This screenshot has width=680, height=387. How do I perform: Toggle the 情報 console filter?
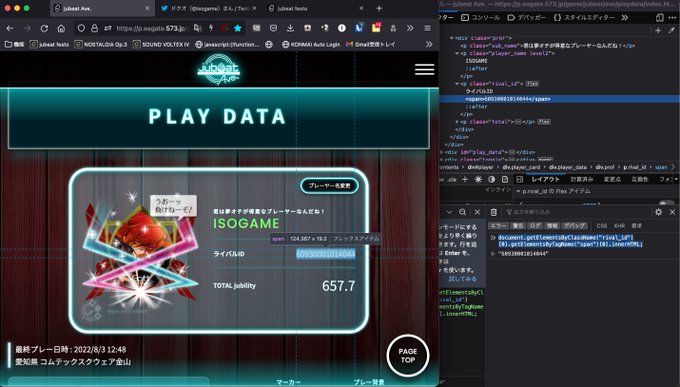pos(552,226)
